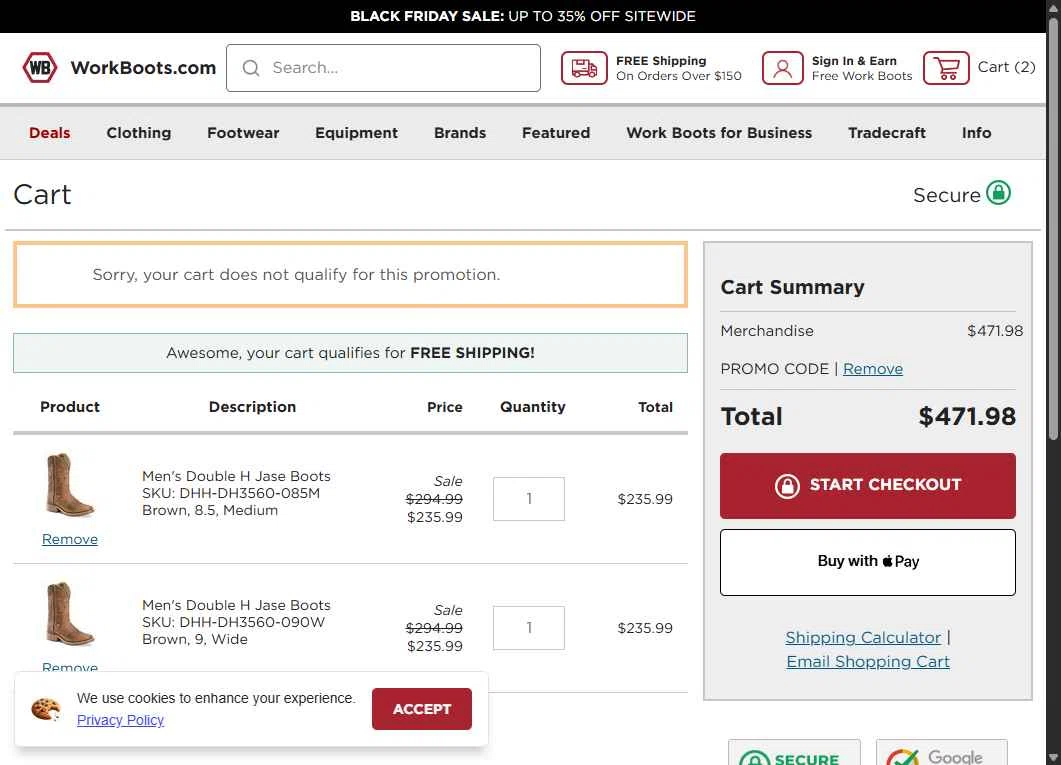The image size is (1061, 765).
Task: Open the Brands menu
Action: coord(460,133)
